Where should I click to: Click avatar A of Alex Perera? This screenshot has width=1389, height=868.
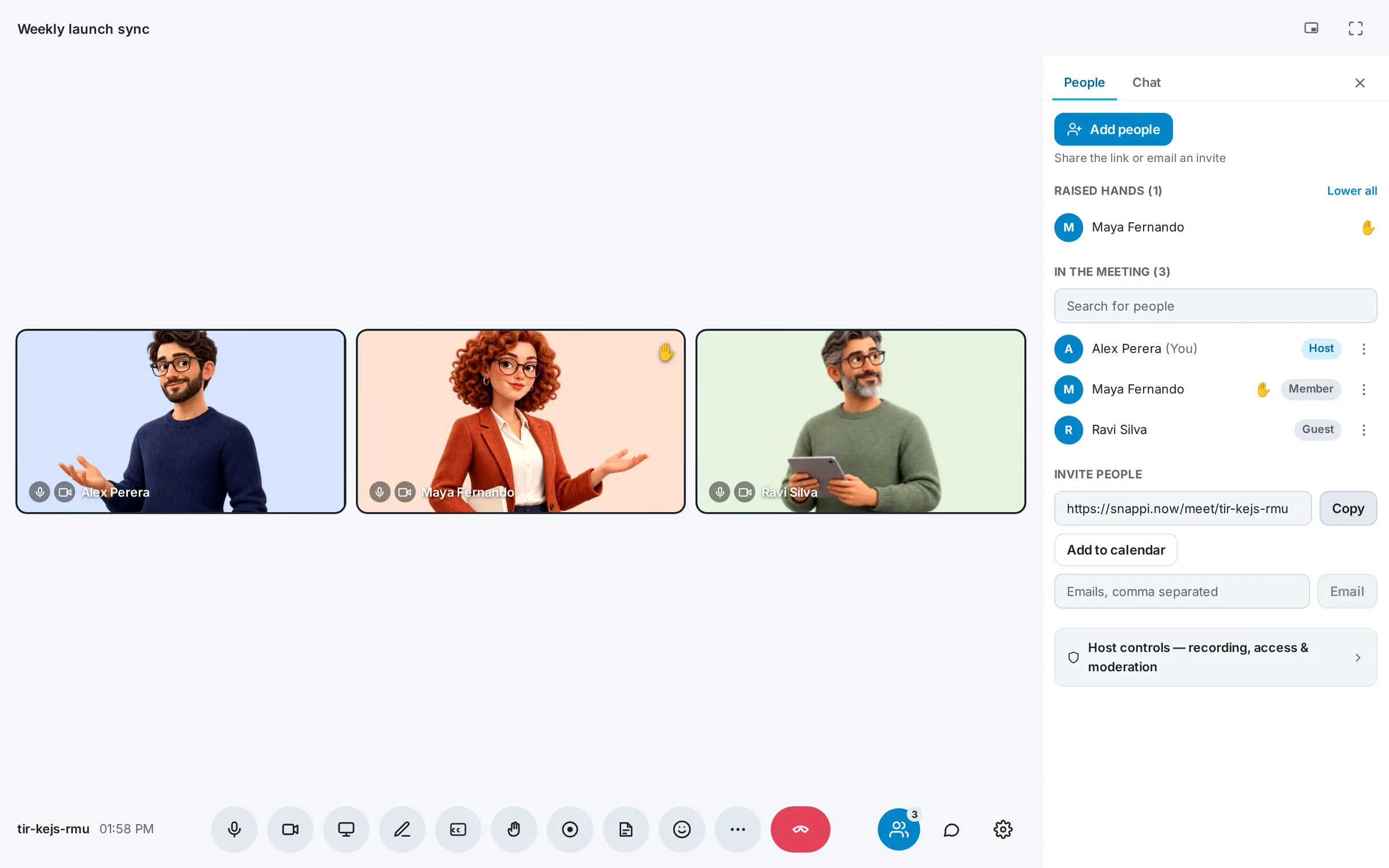coord(1068,349)
